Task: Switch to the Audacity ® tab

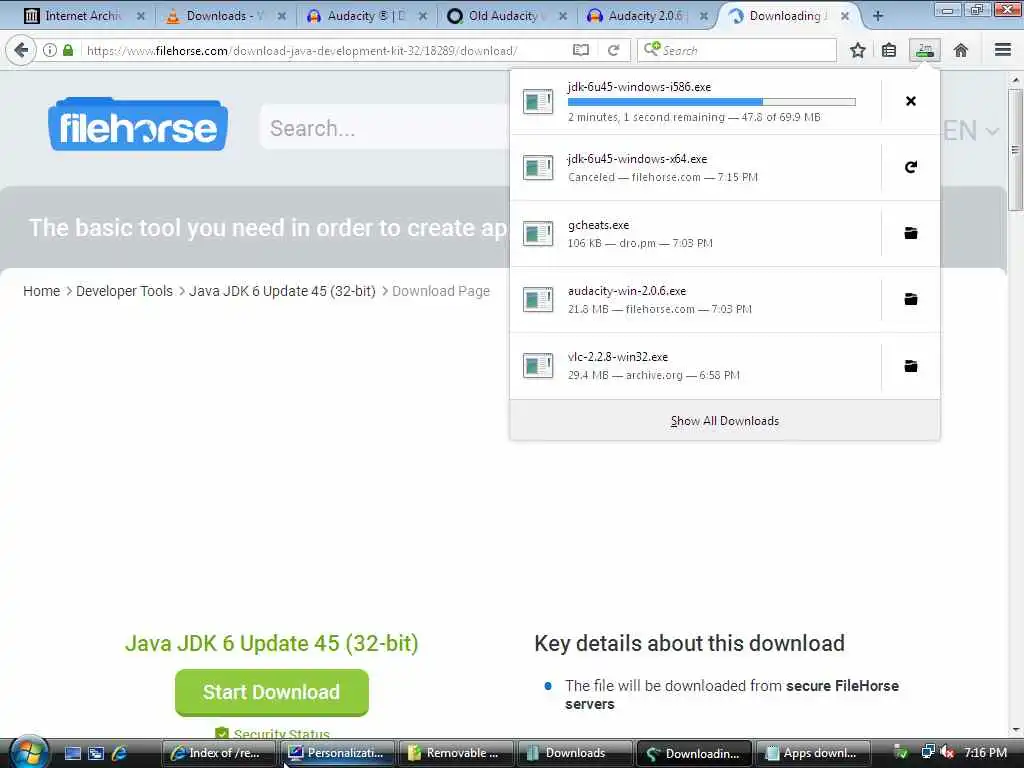Action: click(x=366, y=16)
